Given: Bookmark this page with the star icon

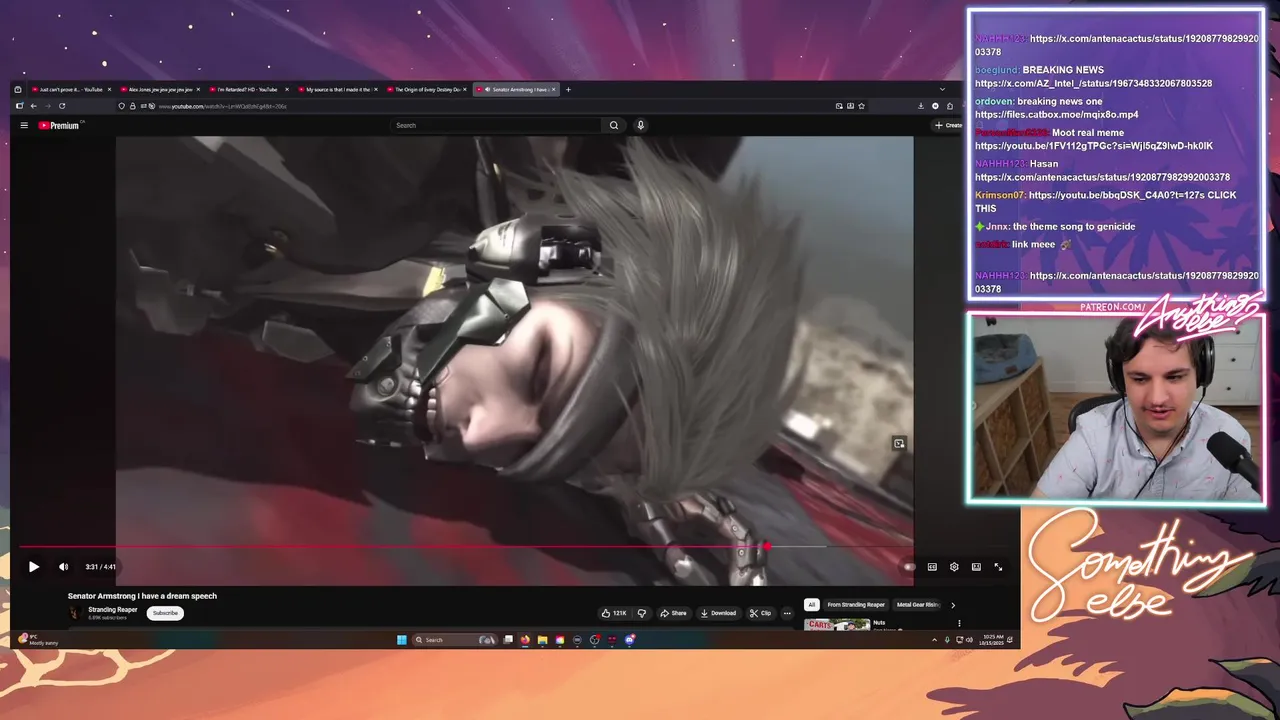Looking at the screenshot, I should [x=861, y=106].
